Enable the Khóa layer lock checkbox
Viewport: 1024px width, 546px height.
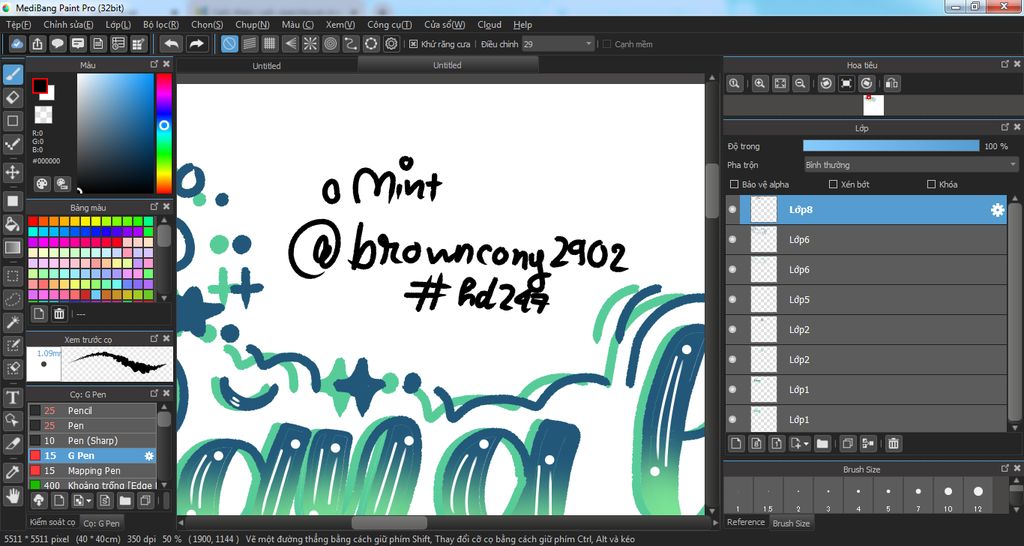click(931, 184)
